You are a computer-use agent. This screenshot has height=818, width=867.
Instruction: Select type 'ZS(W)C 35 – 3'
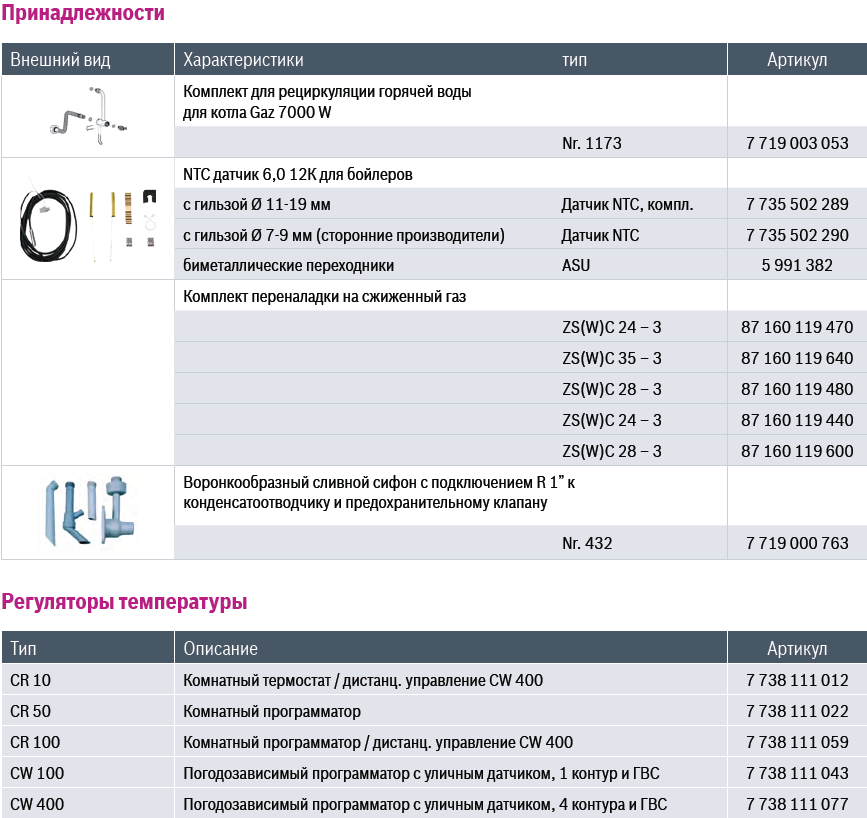click(x=612, y=358)
